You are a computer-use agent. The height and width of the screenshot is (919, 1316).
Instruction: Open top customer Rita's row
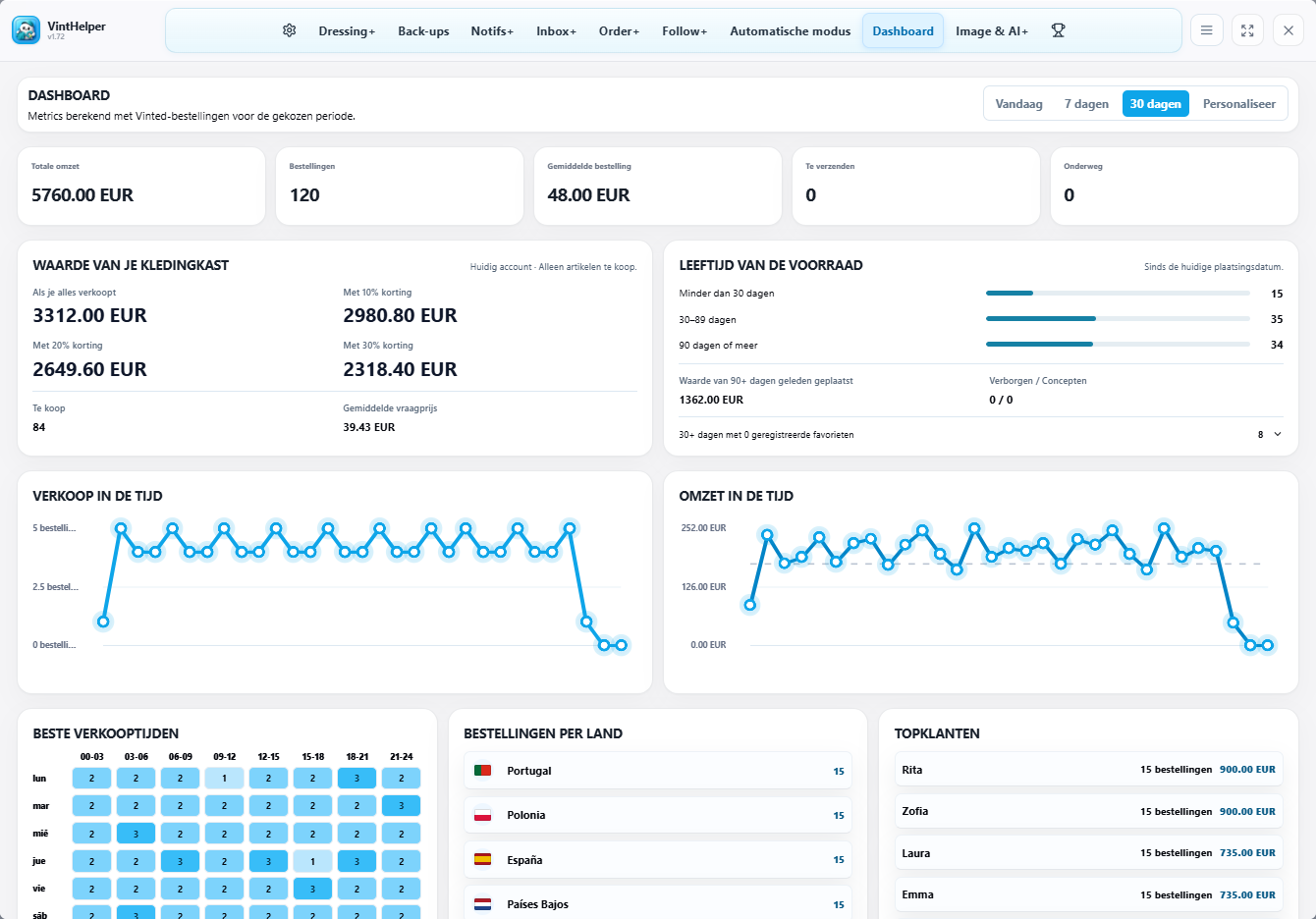click(x=1088, y=770)
